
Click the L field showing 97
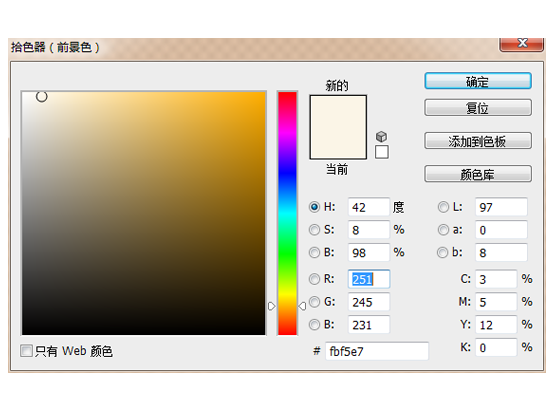click(501, 207)
